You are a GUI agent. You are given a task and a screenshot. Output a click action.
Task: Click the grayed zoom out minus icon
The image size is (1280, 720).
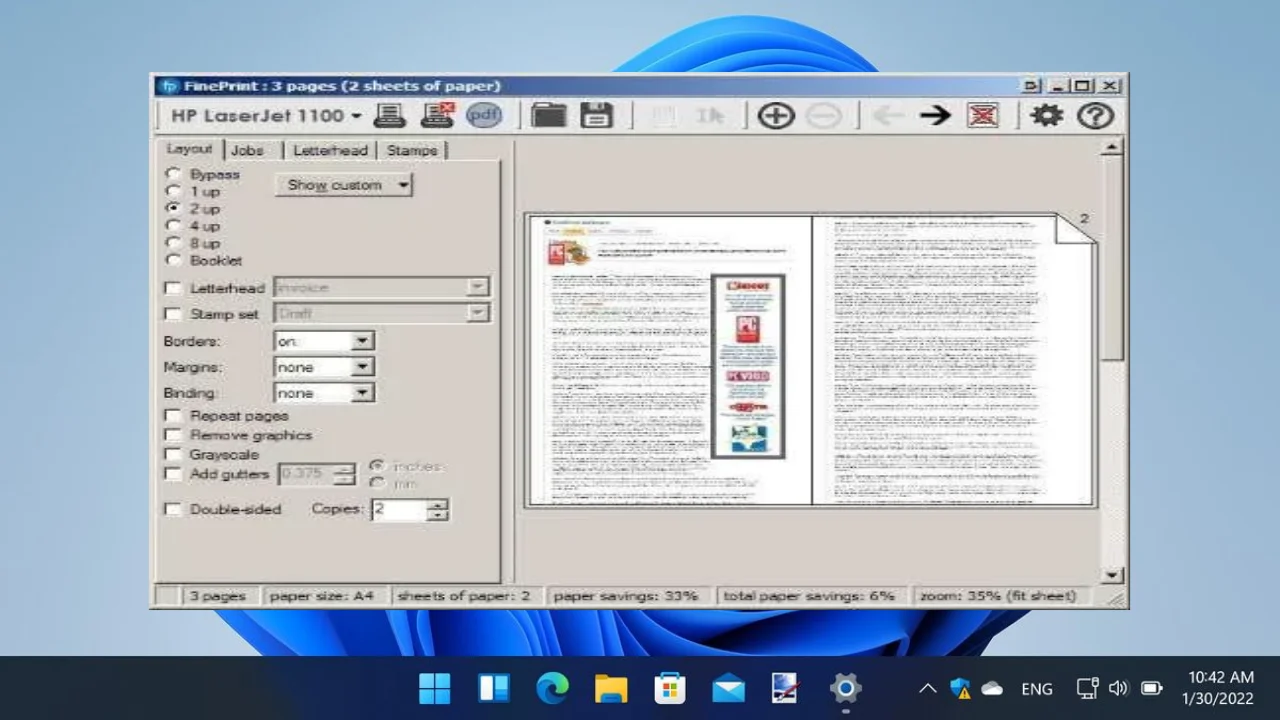823,116
